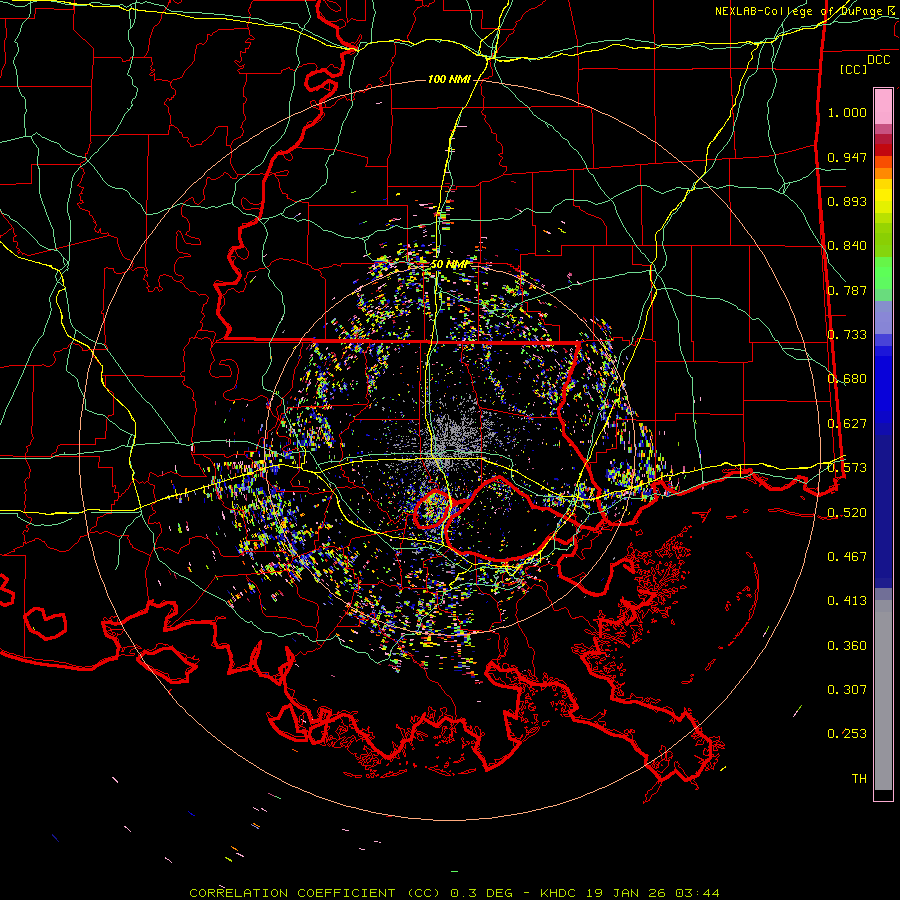The width and height of the screenshot is (900, 900).
Task: Click the 0.840 scale value
Action: coord(847,246)
